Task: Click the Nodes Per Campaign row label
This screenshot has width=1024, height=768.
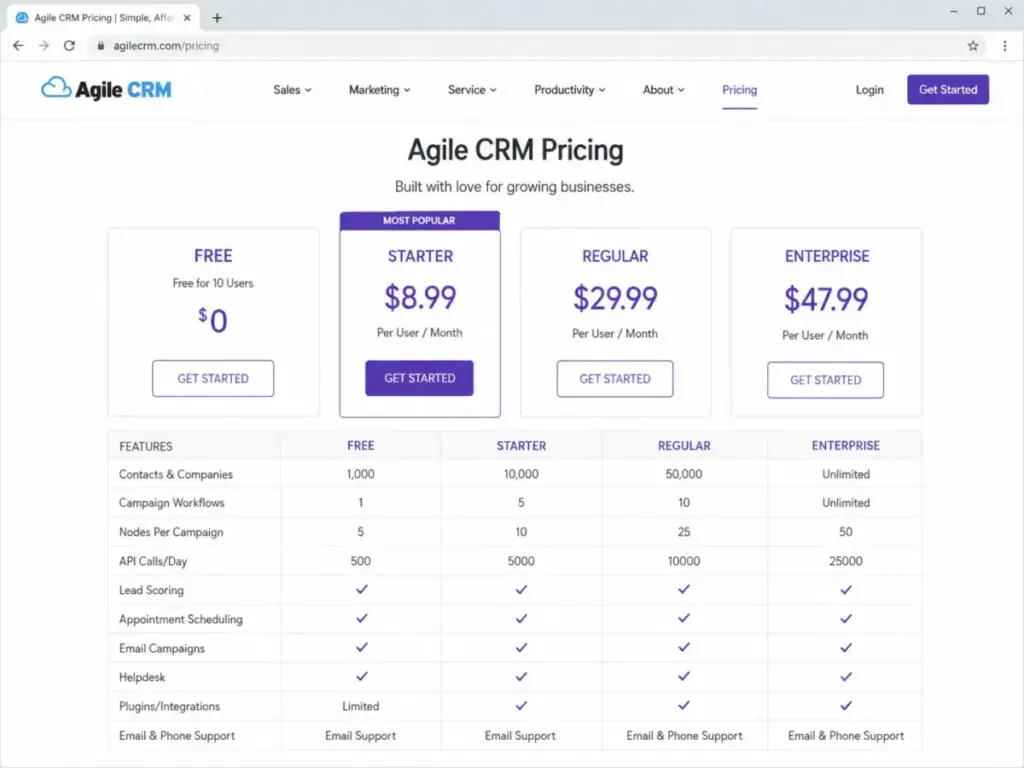Action: [171, 532]
